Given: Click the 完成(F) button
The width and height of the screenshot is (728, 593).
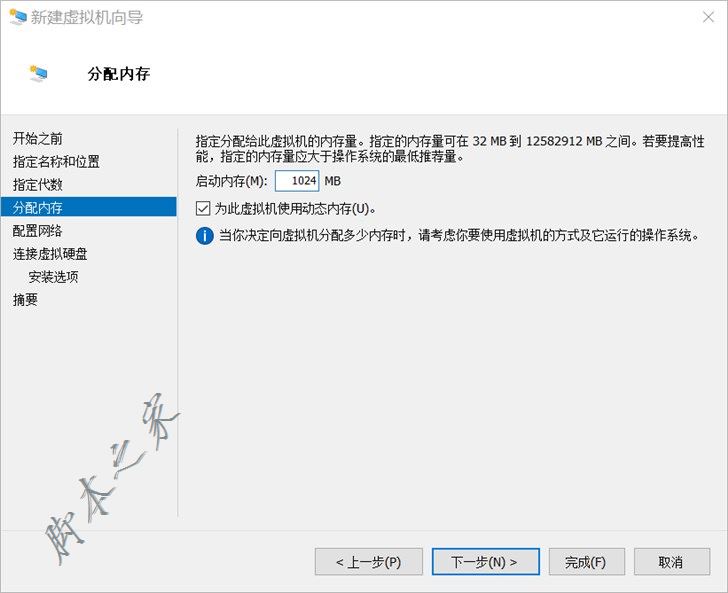Looking at the screenshot, I should (x=585, y=562).
